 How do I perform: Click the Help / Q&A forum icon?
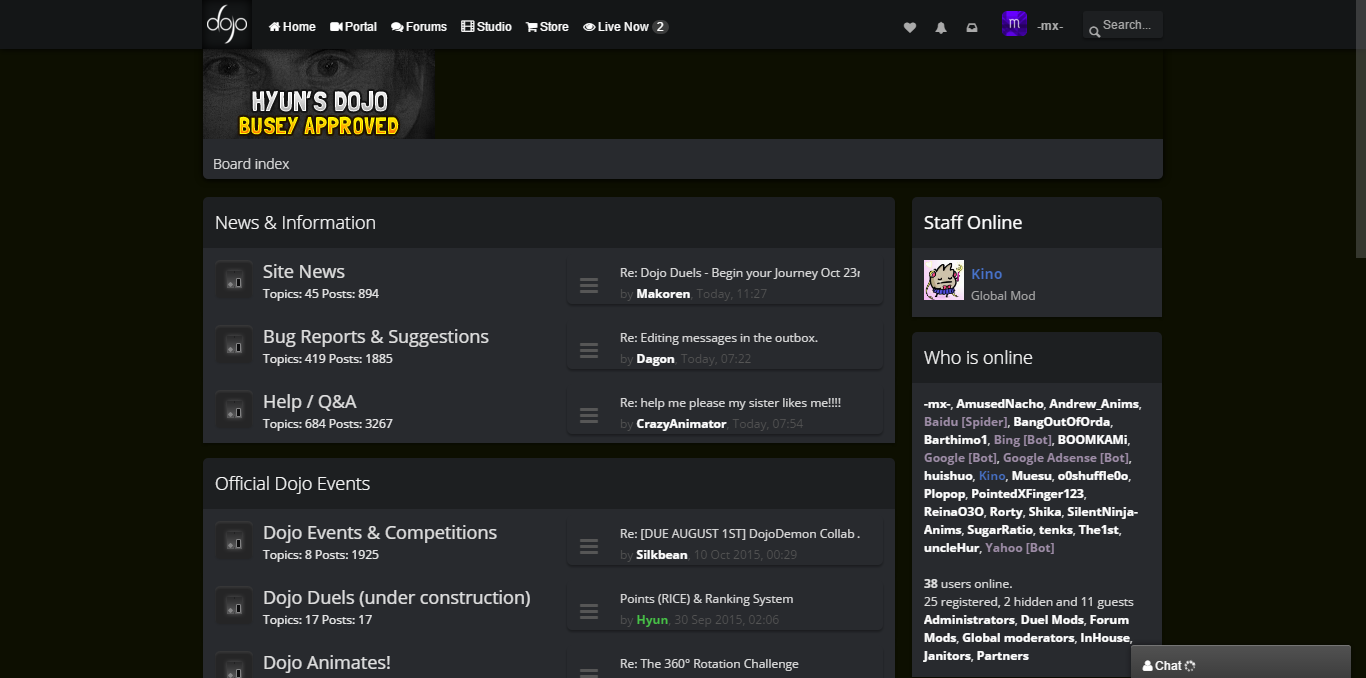click(x=234, y=411)
